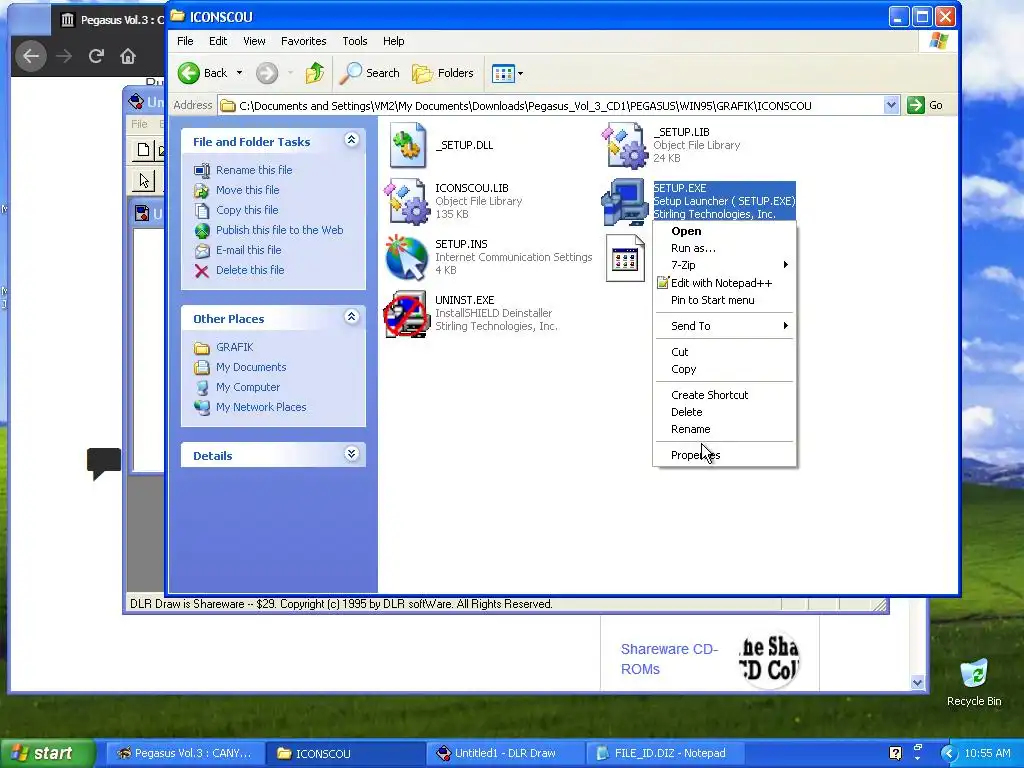Click E-mail this file

(249, 250)
